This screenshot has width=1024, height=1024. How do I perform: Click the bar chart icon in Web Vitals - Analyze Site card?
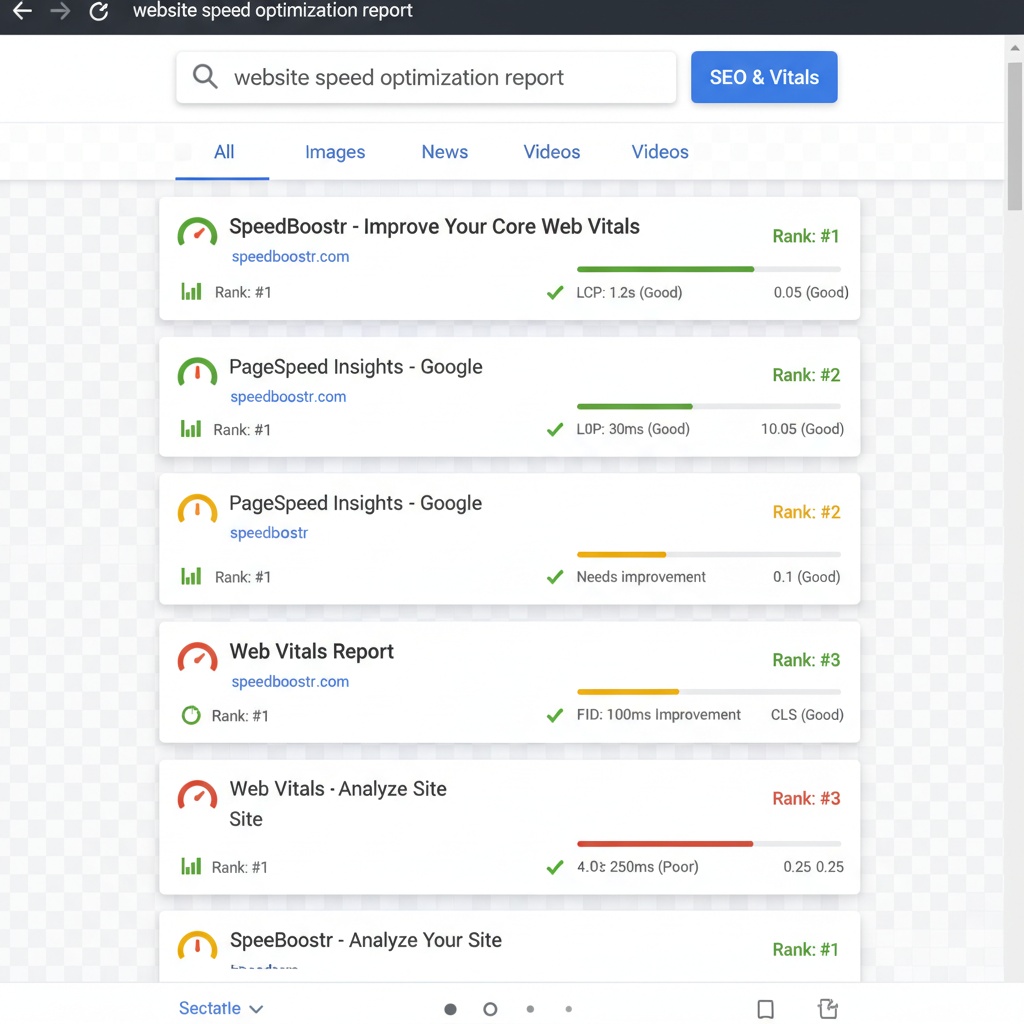coord(190,867)
